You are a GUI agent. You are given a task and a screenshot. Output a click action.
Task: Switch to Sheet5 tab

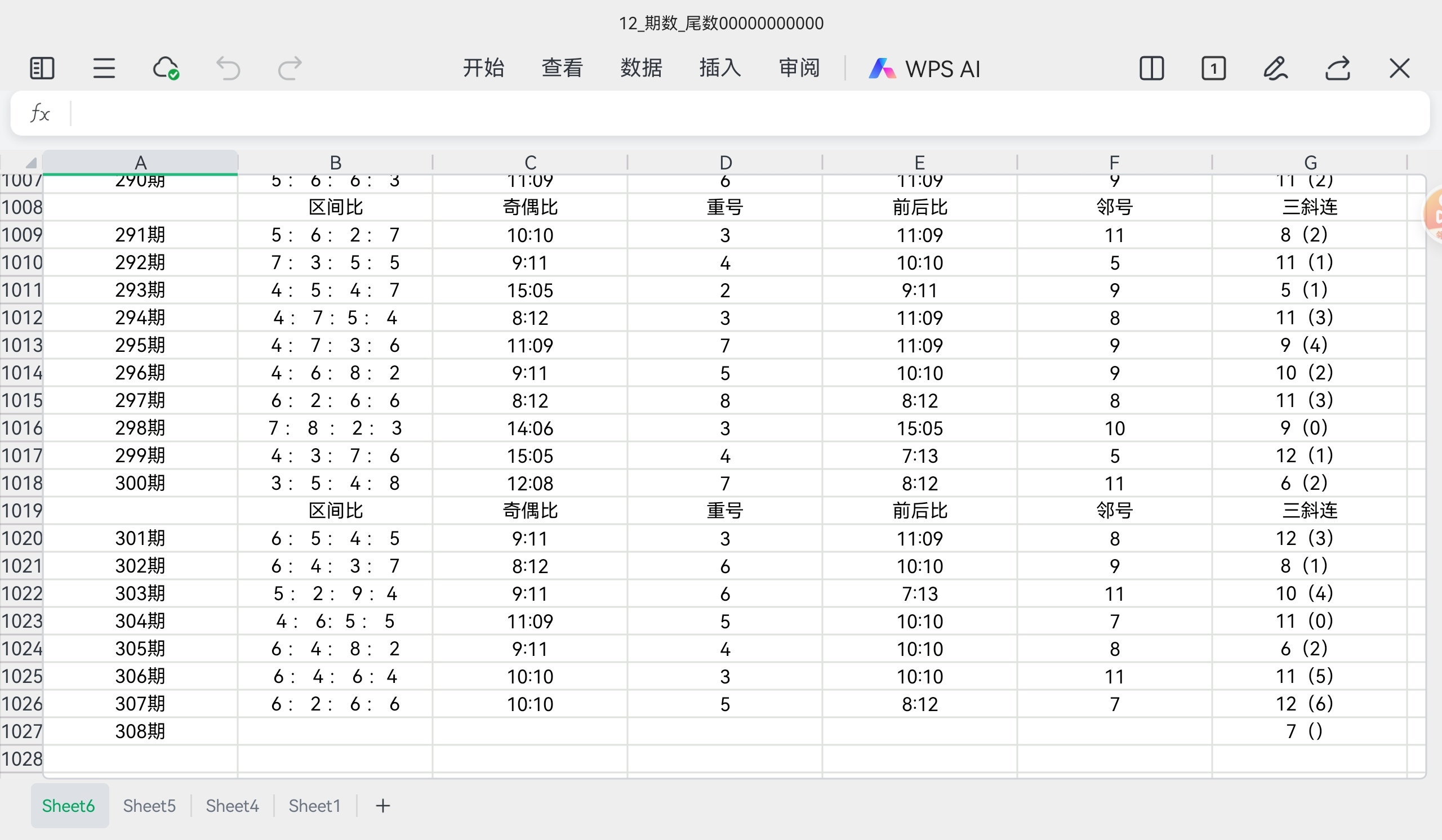149,806
